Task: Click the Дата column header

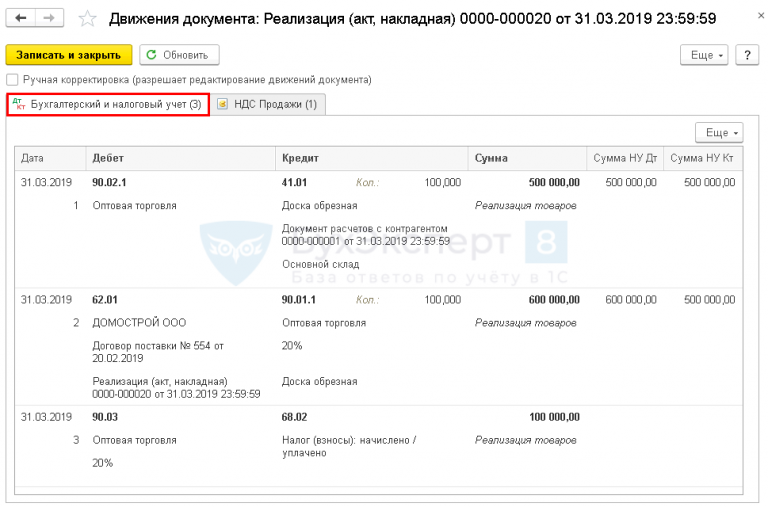Action: click(x=50, y=158)
